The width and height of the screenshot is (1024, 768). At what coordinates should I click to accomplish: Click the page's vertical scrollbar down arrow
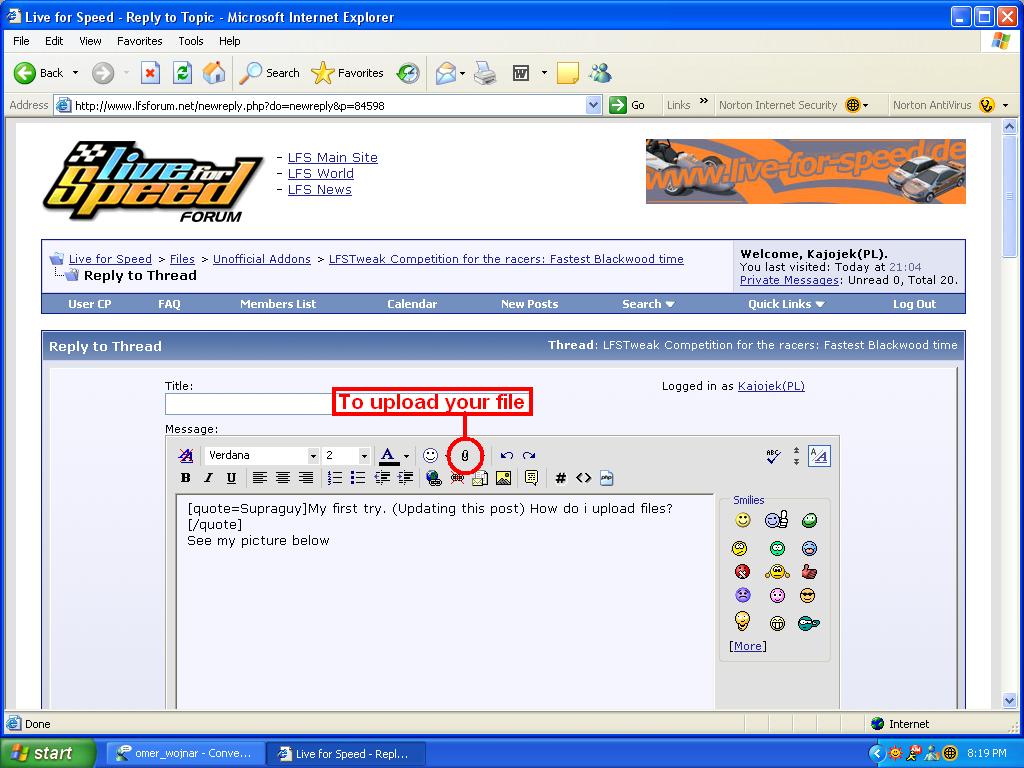coord(1010,701)
